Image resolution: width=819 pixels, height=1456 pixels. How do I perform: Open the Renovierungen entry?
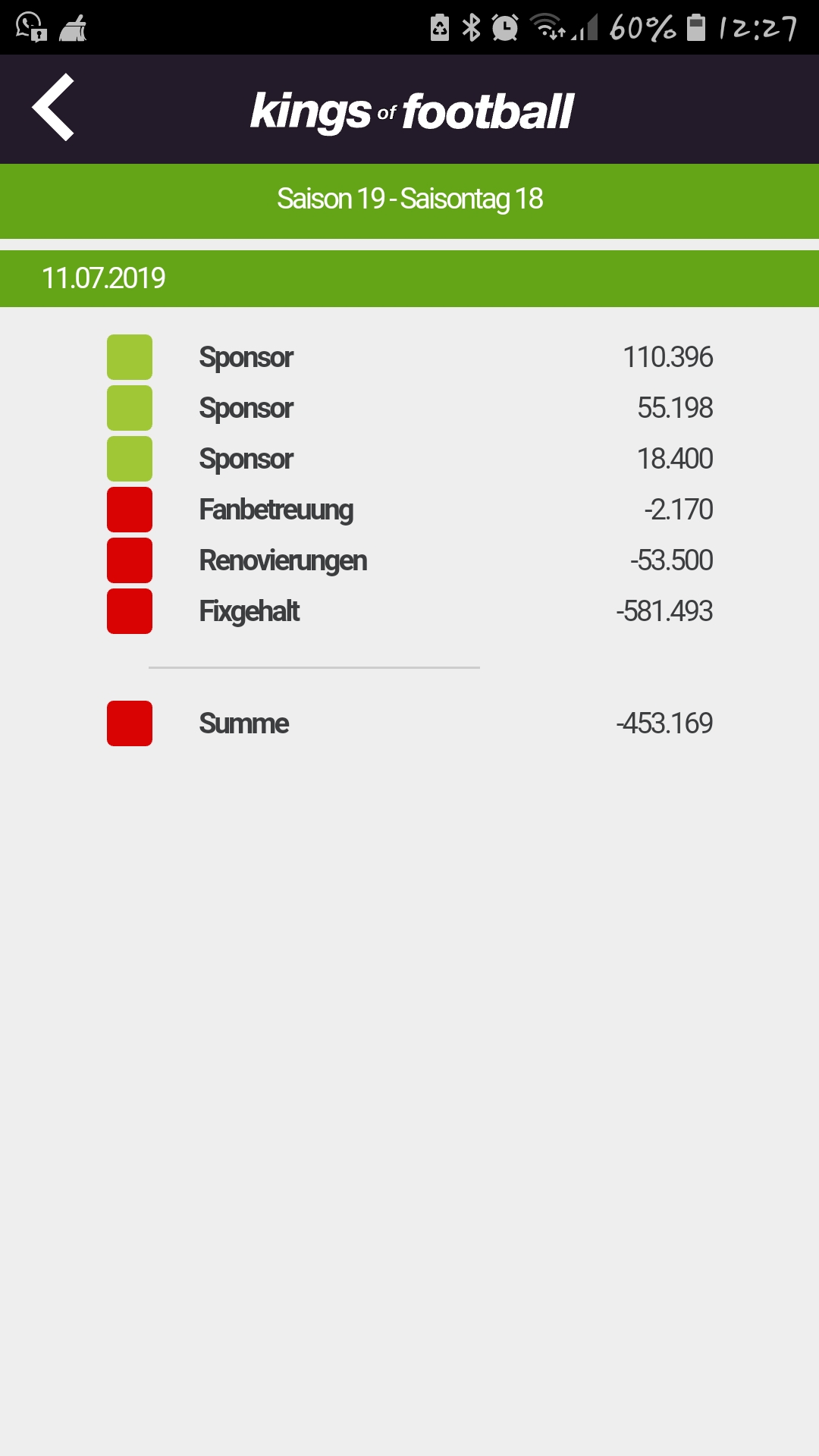tap(409, 560)
